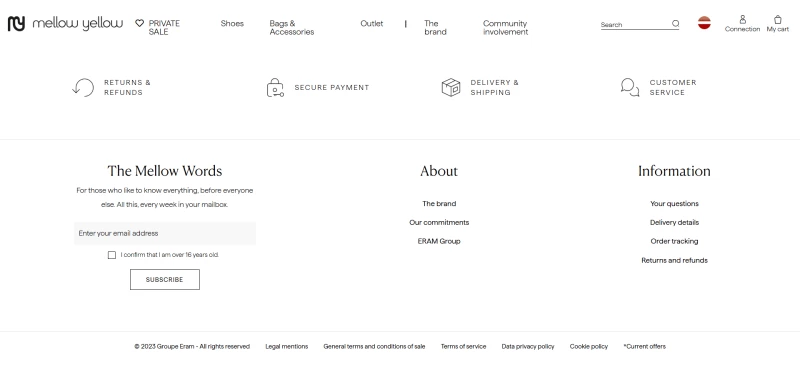Click the search magnifier icon
Image resolution: width=800 pixels, height=366 pixels.
(x=676, y=23)
